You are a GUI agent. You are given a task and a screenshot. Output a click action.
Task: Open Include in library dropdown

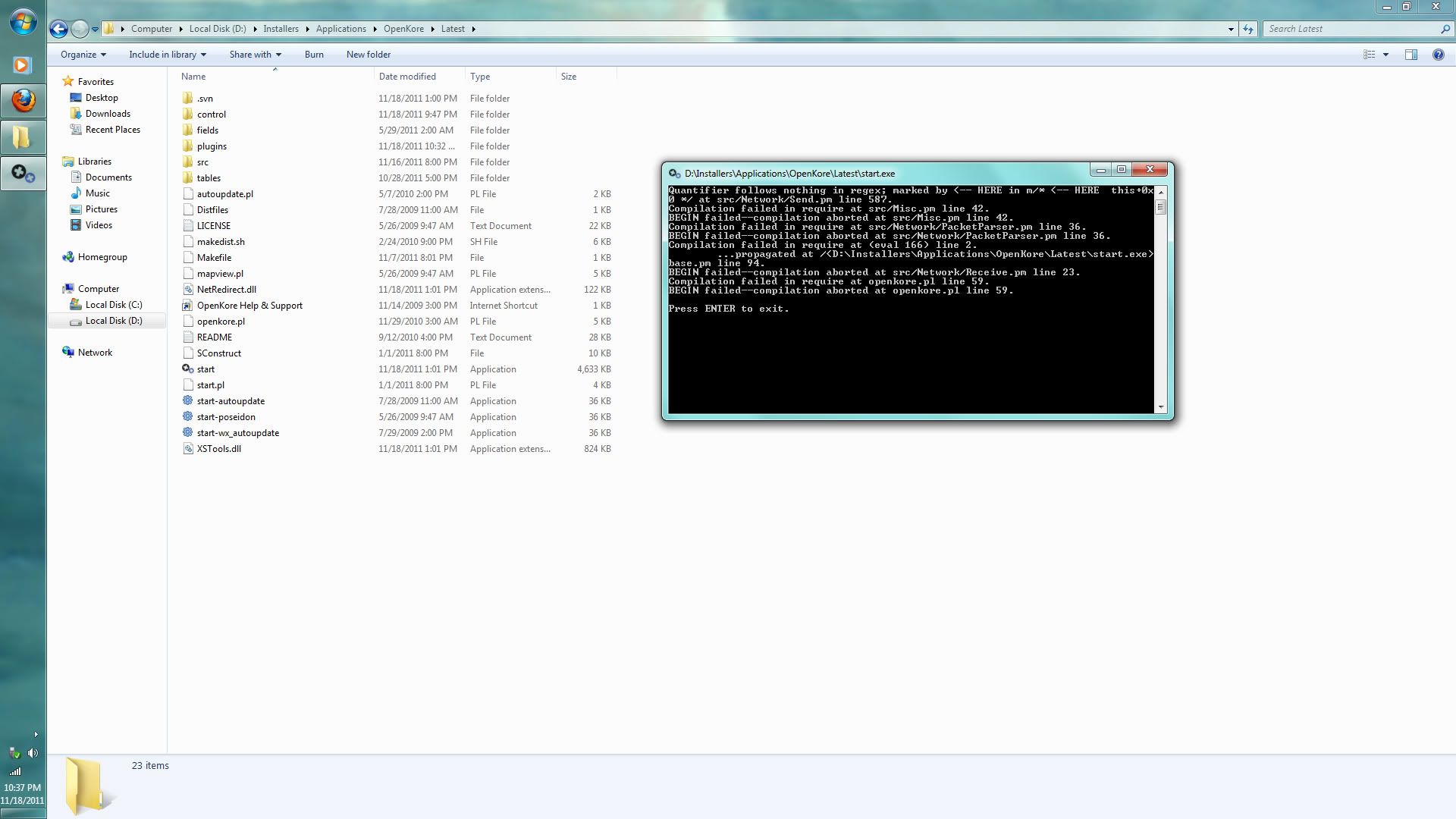[168, 55]
